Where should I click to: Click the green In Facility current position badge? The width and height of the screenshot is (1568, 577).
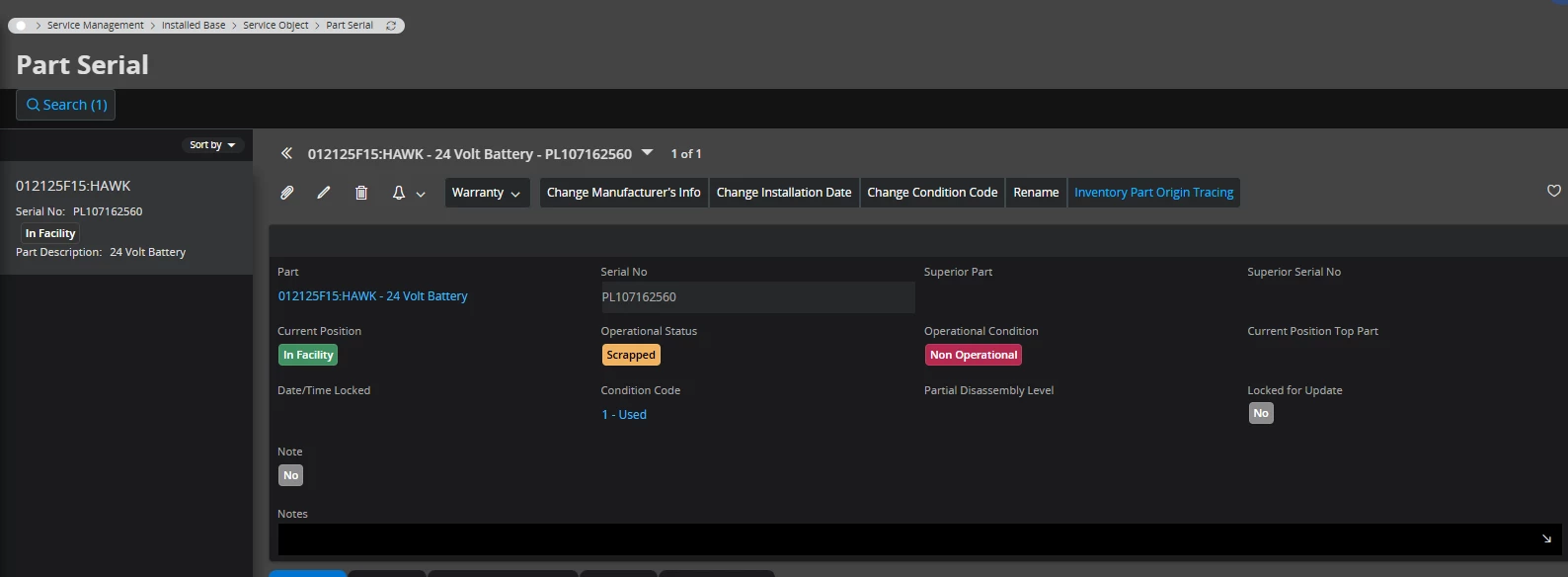coord(308,355)
